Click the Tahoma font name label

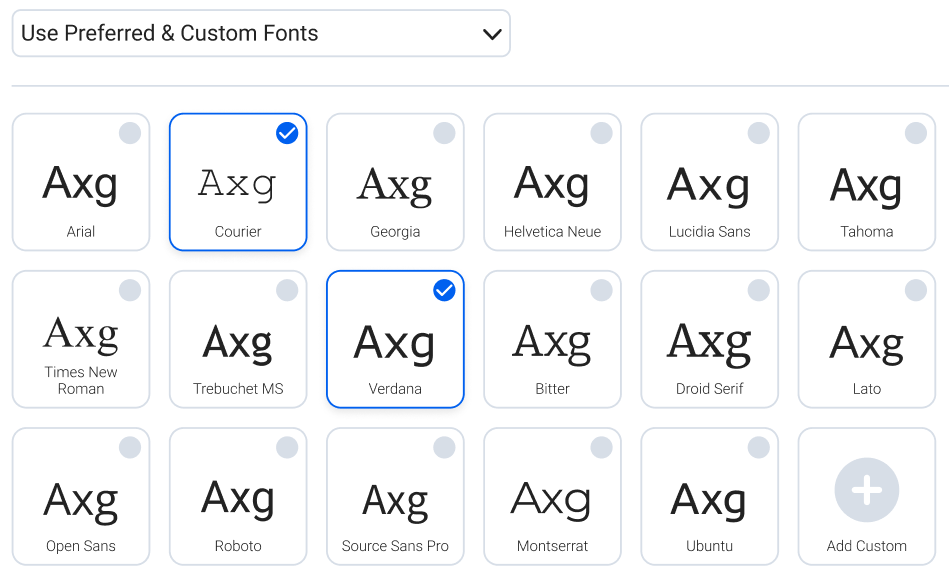(867, 231)
